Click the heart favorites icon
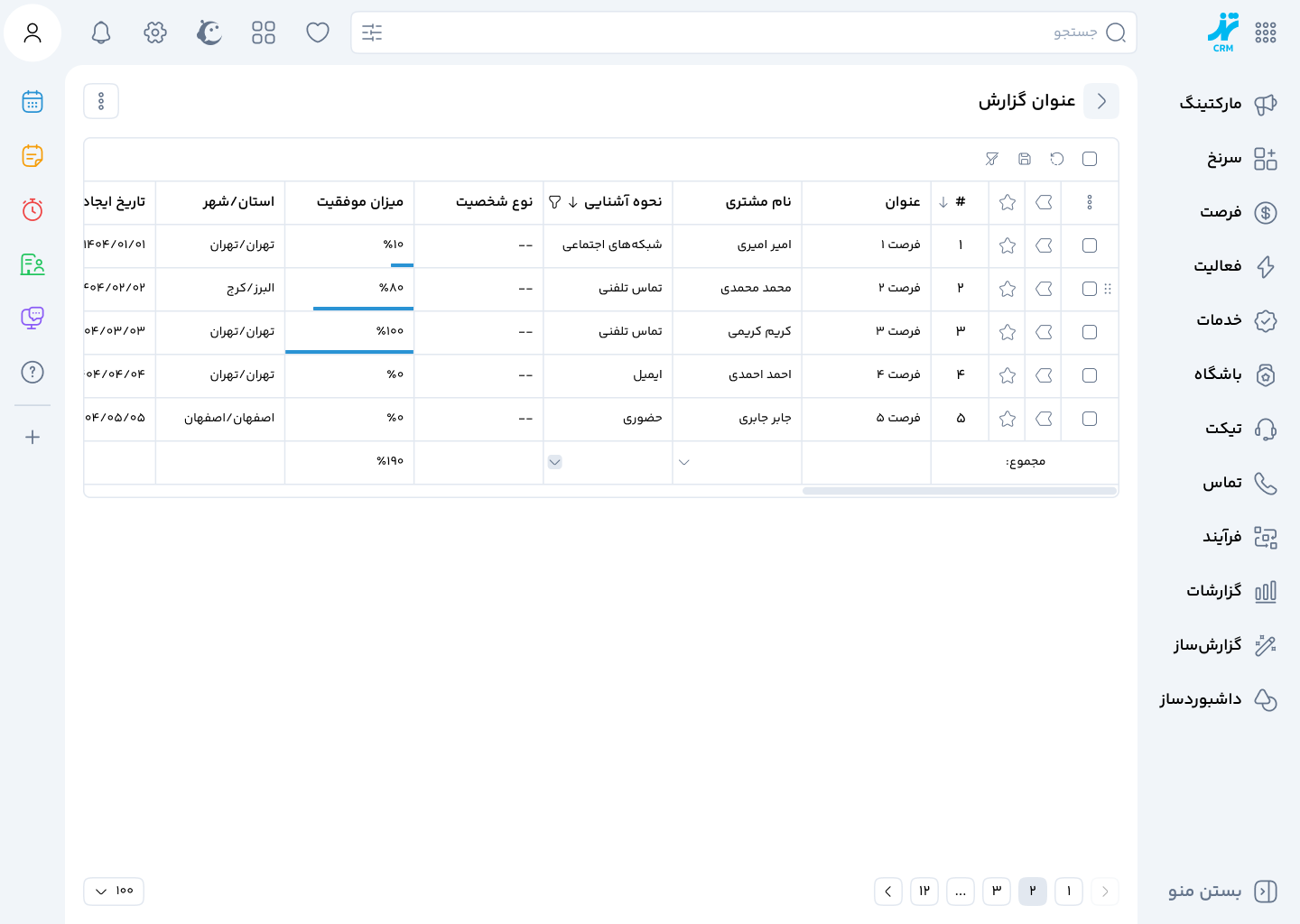Viewport: 1300px width, 924px height. point(318,33)
